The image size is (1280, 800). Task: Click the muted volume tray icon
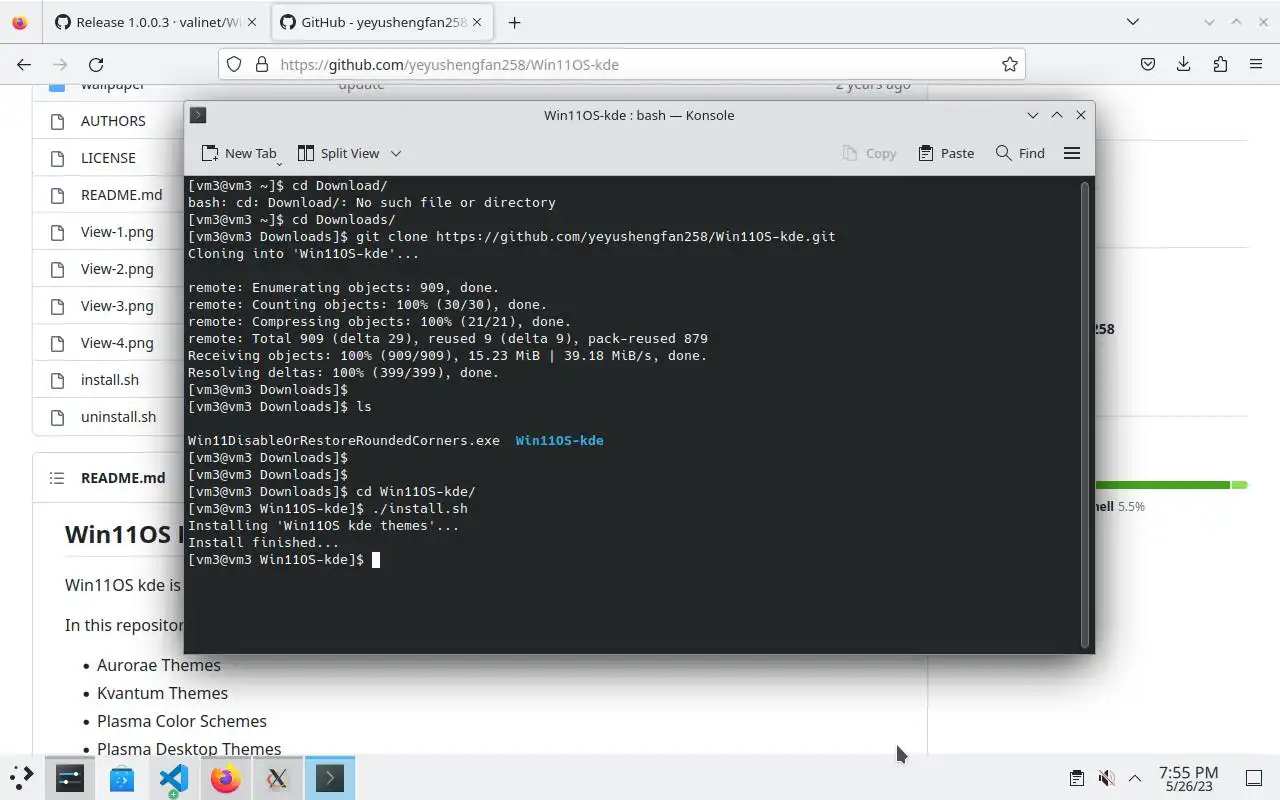[x=1106, y=777]
